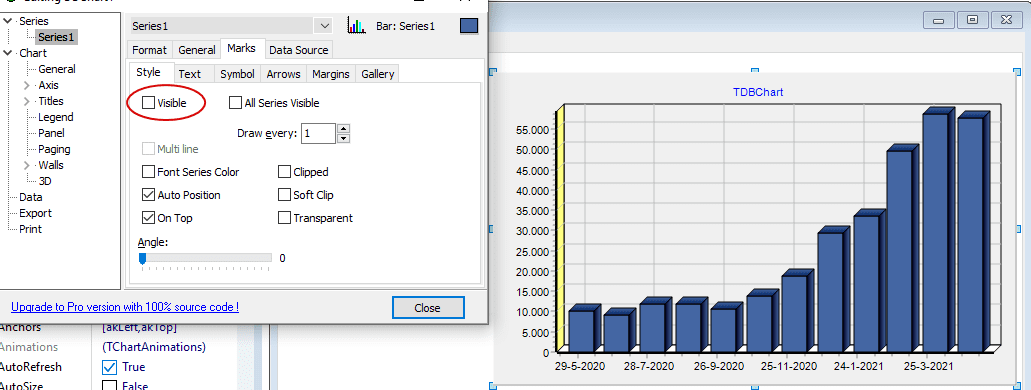Decrease the Draw every value

(x=343, y=138)
